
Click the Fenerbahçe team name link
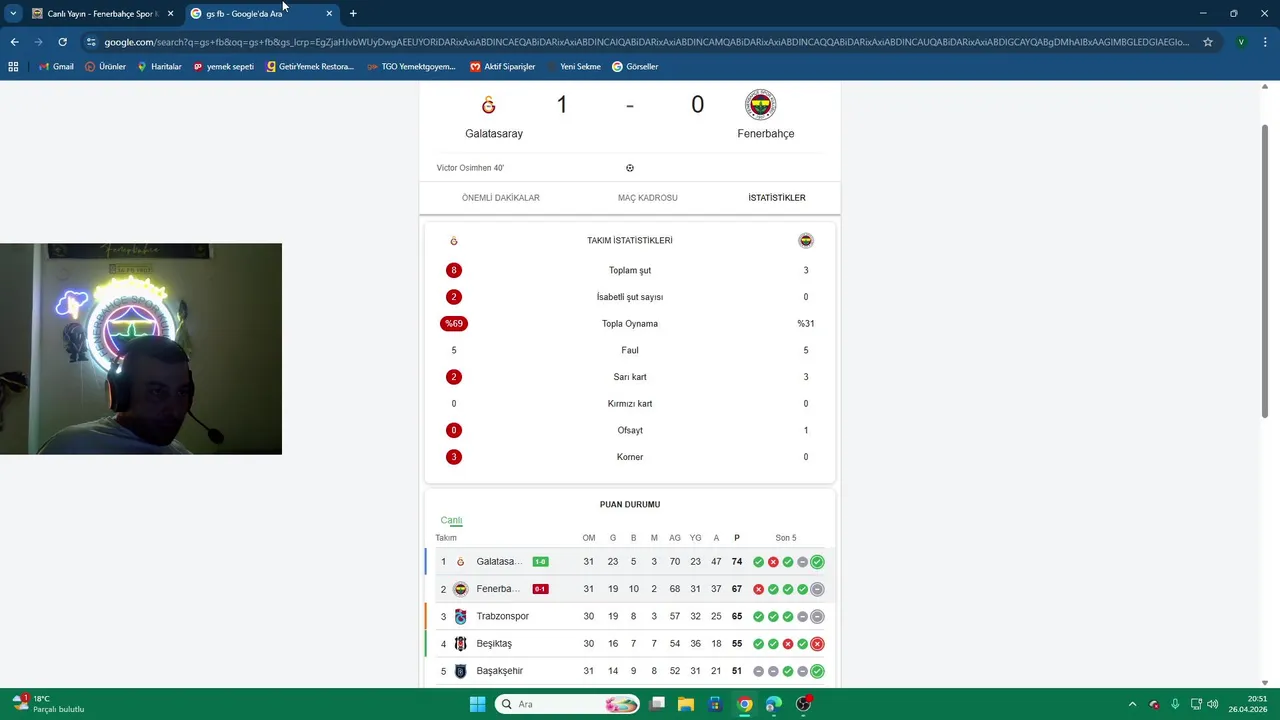coord(766,134)
